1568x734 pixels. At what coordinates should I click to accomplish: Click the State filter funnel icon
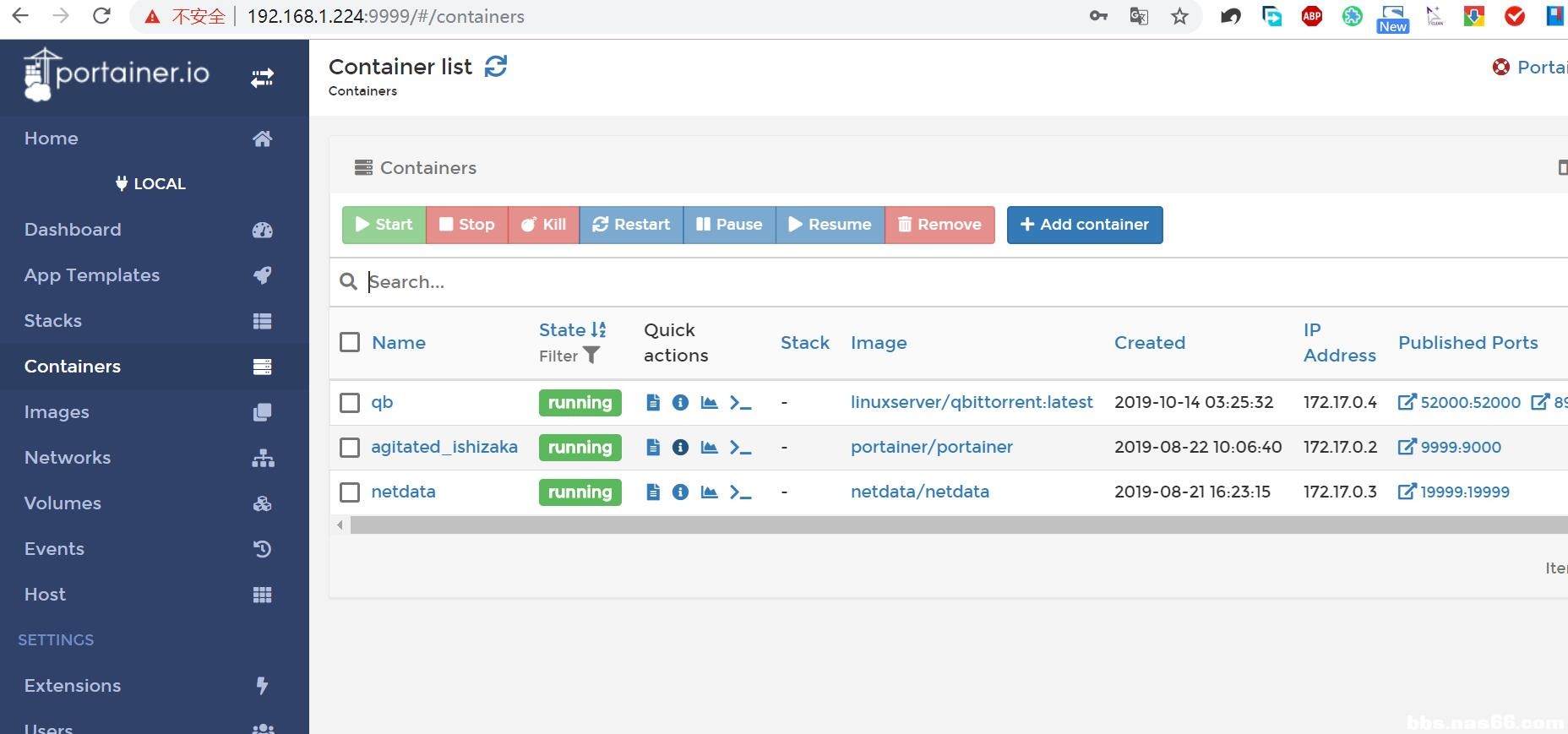click(591, 356)
